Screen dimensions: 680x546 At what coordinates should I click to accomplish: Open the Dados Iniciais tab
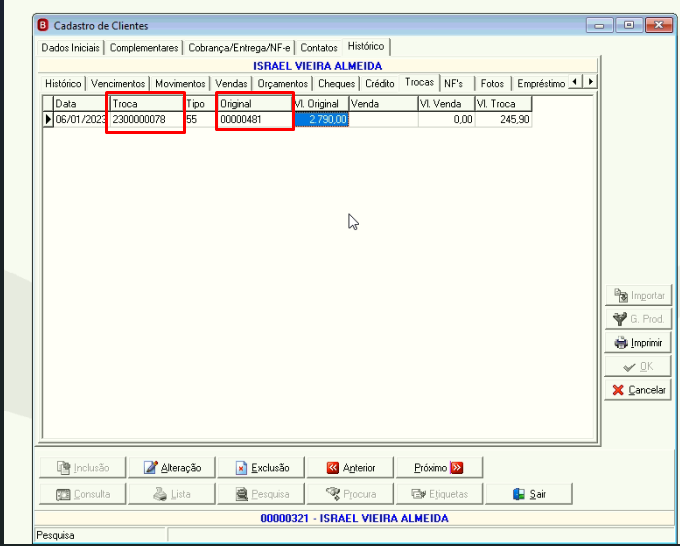click(70, 48)
